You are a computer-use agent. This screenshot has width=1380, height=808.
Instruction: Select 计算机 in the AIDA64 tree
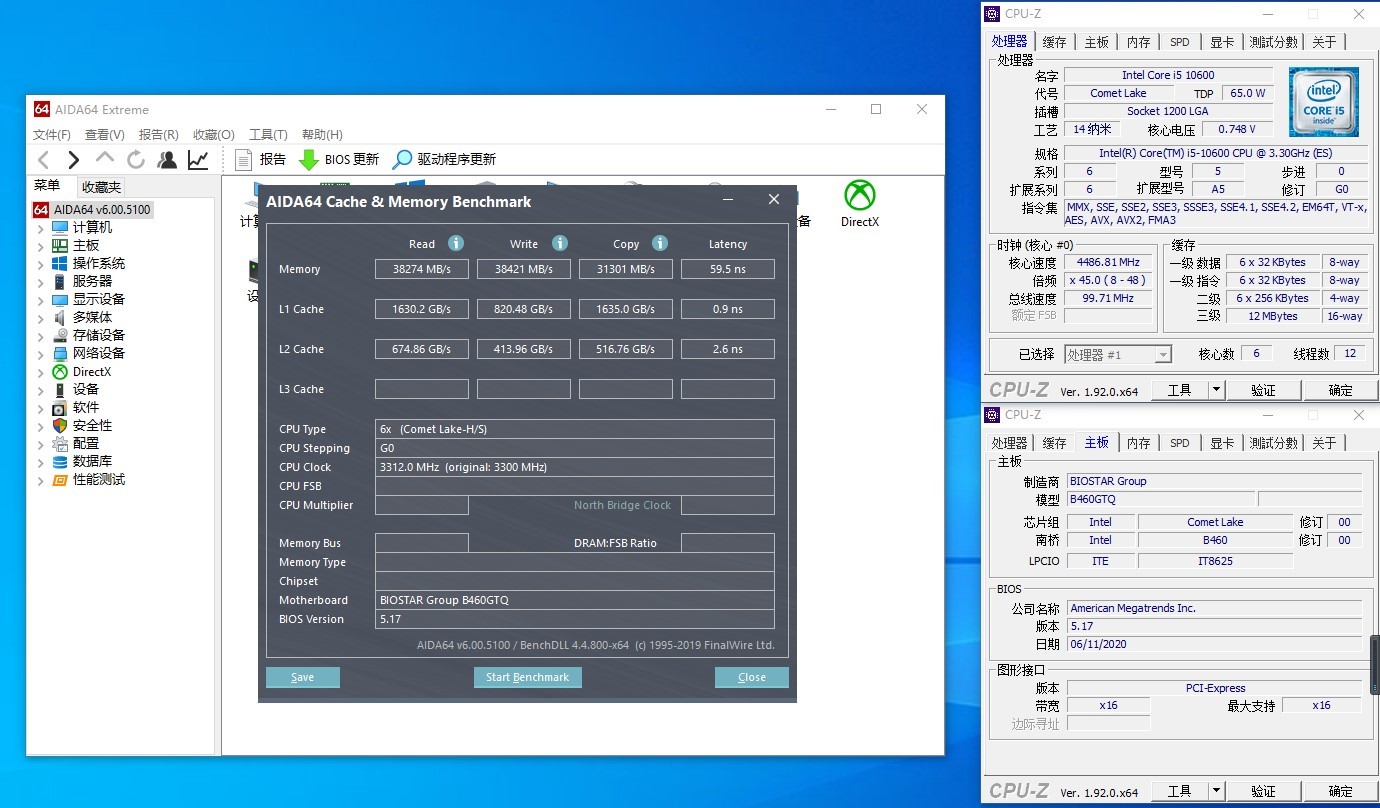pos(92,227)
